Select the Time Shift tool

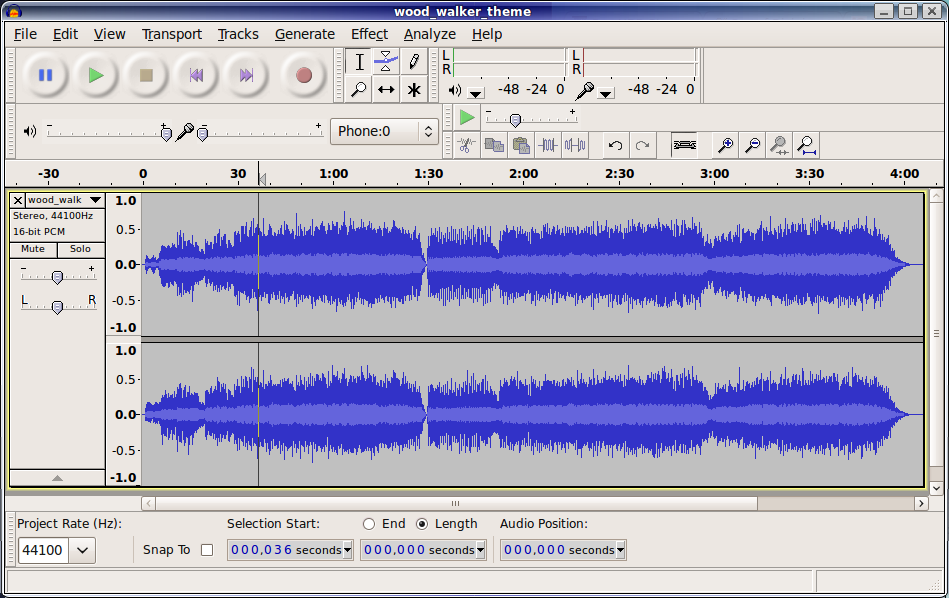(386, 90)
